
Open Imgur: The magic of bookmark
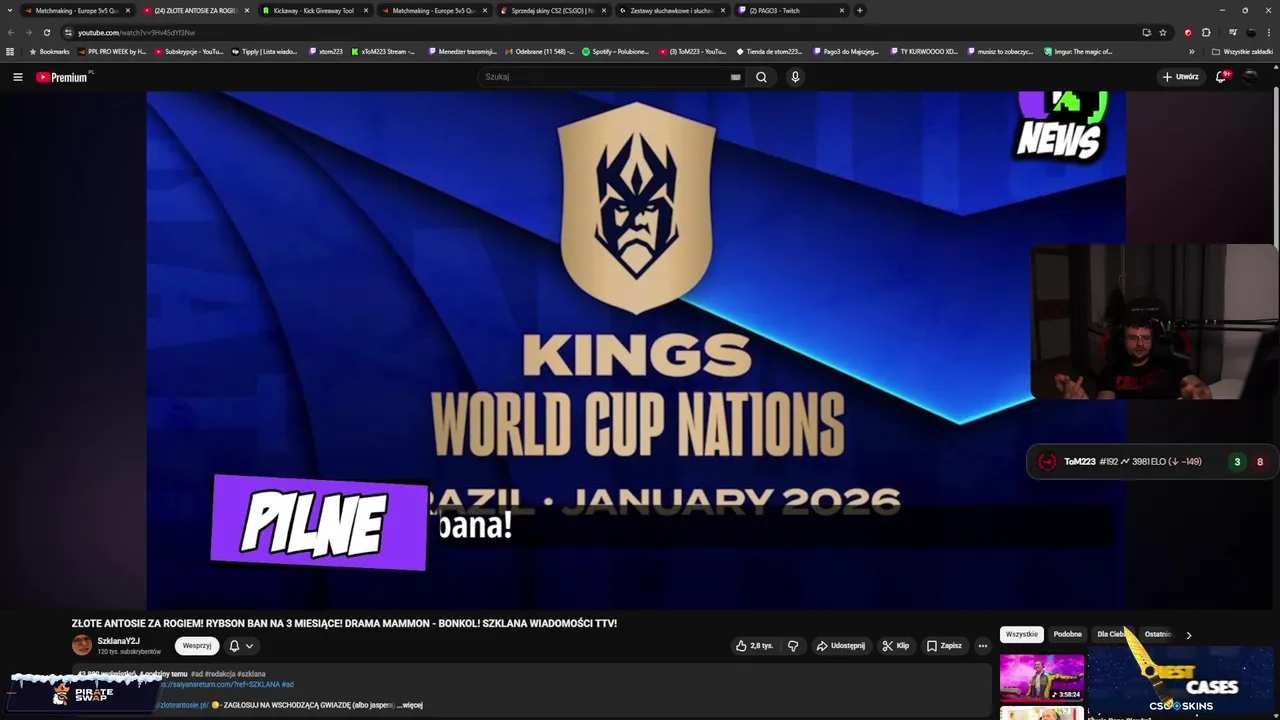pos(1078,51)
